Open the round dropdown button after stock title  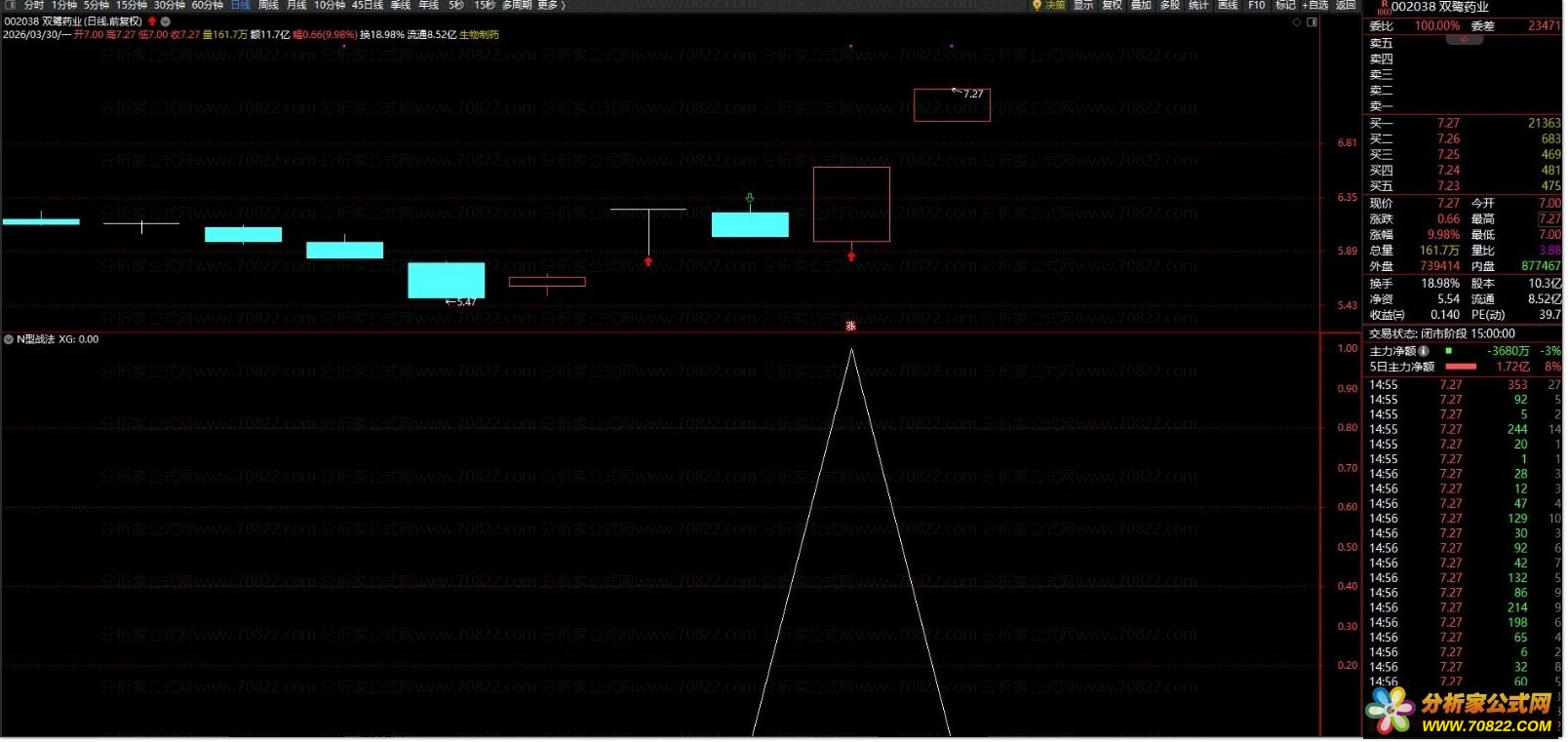click(x=166, y=20)
